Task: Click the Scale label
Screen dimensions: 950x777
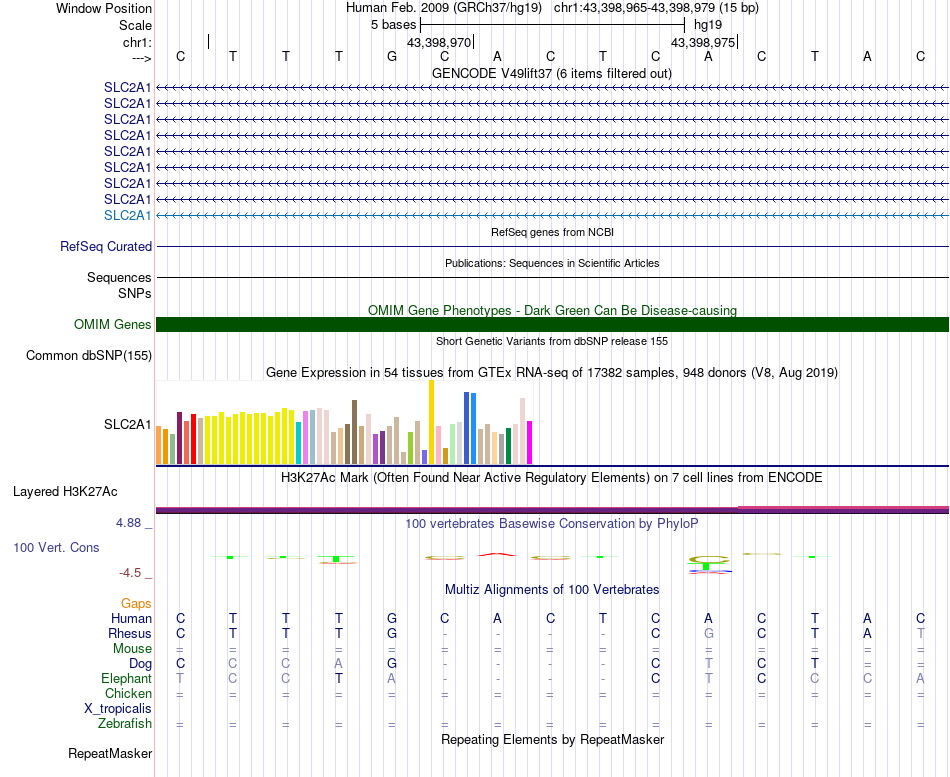Action: pos(135,25)
